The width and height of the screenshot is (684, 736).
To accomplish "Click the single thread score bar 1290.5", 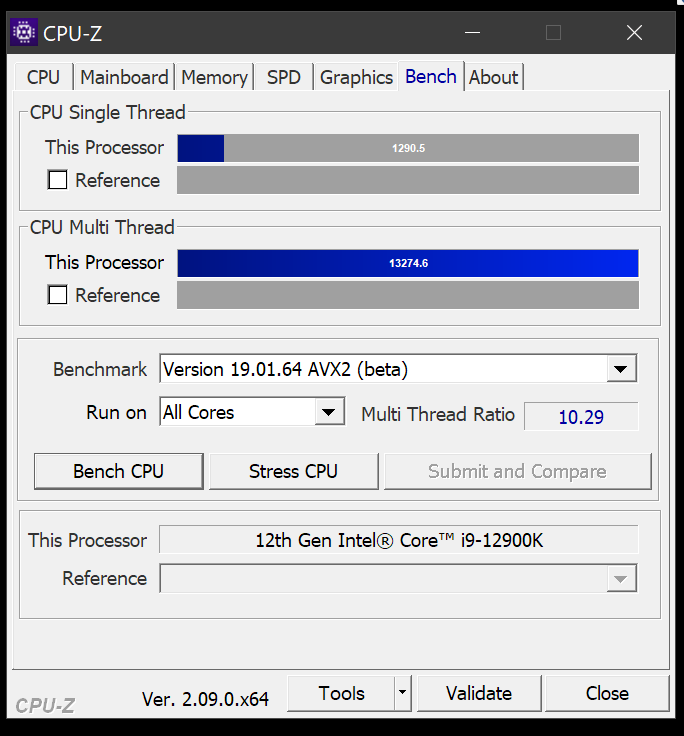I will [408, 148].
